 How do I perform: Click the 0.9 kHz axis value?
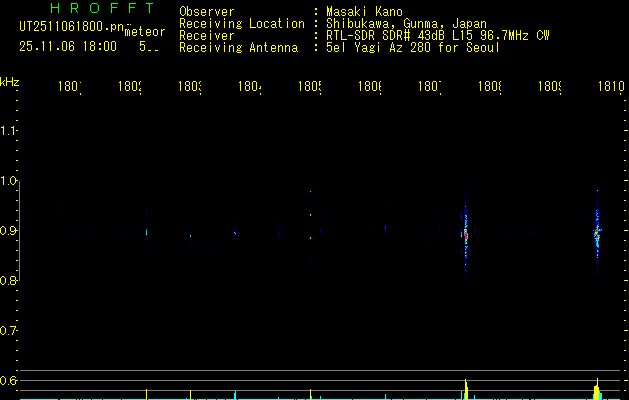(x=8, y=231)
